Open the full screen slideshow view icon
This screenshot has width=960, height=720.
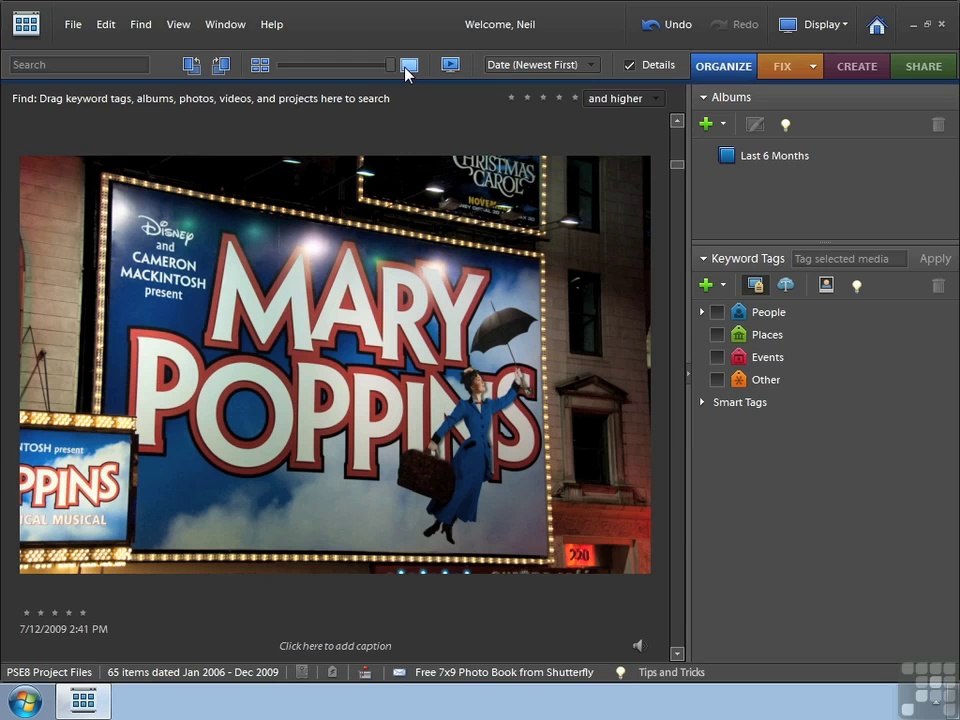451,64
